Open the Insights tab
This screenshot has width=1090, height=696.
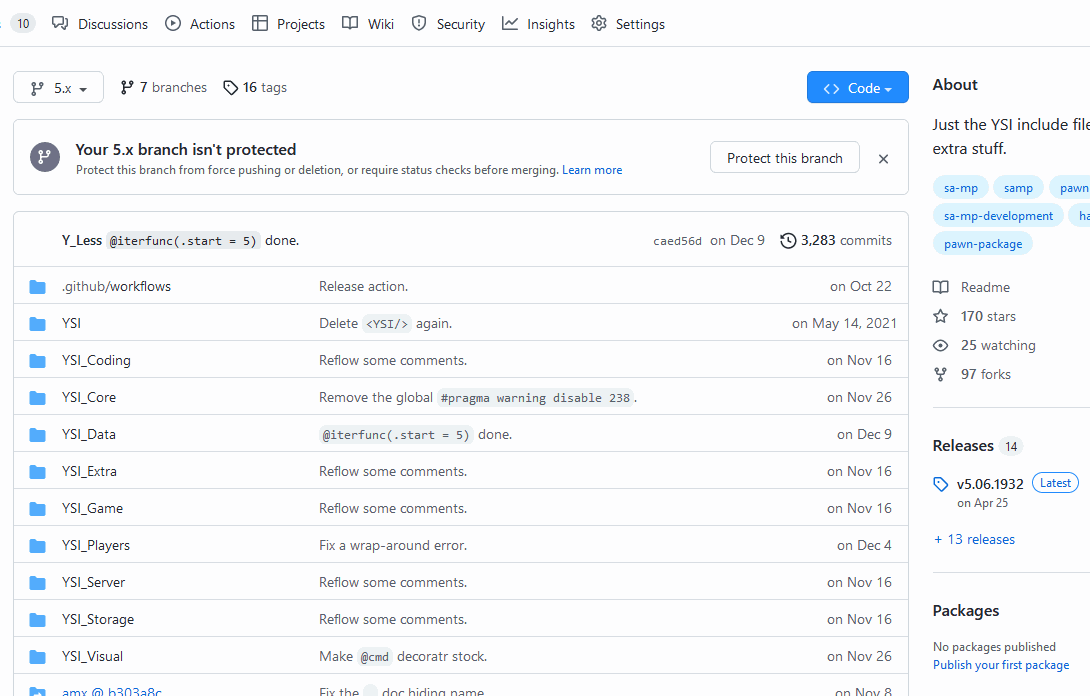point(538,24)
